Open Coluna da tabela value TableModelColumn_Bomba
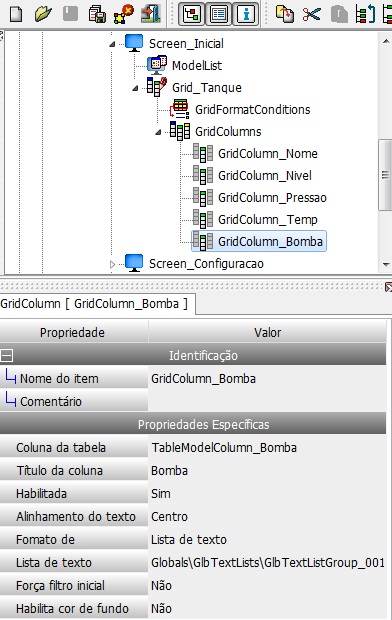 (x=267, y=448)
